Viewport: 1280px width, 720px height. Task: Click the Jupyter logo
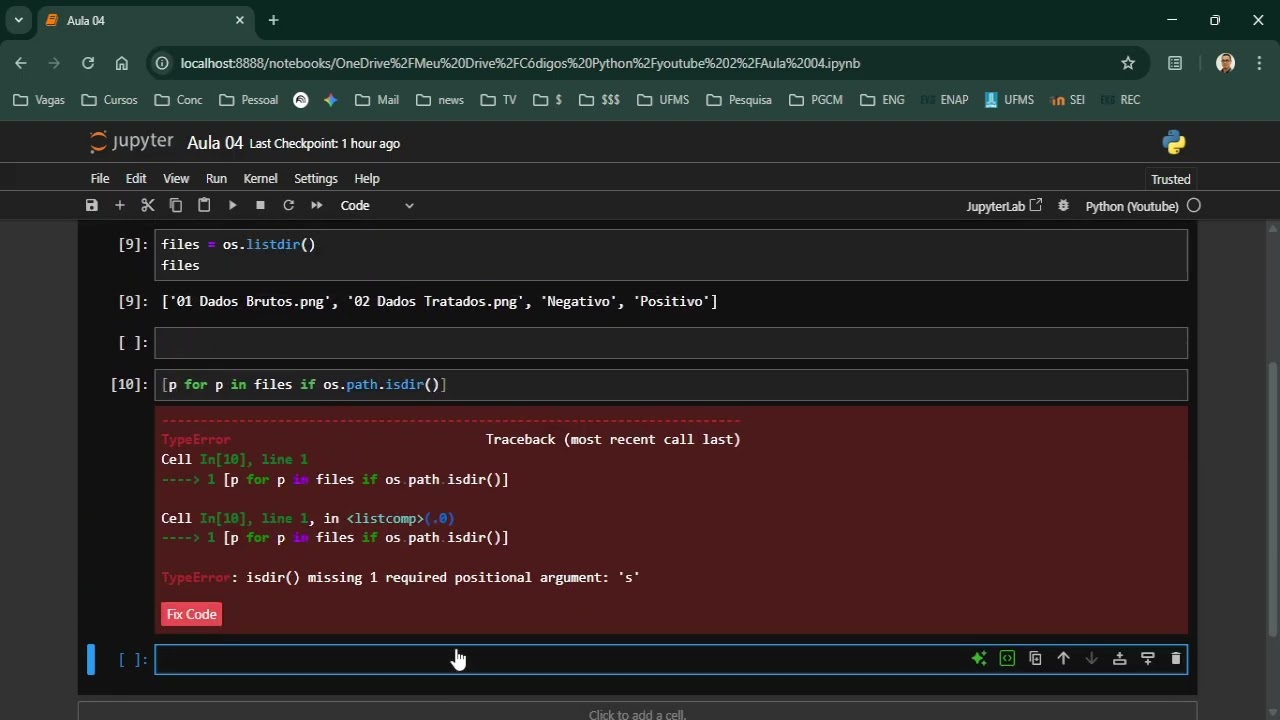tap(131, 142)
